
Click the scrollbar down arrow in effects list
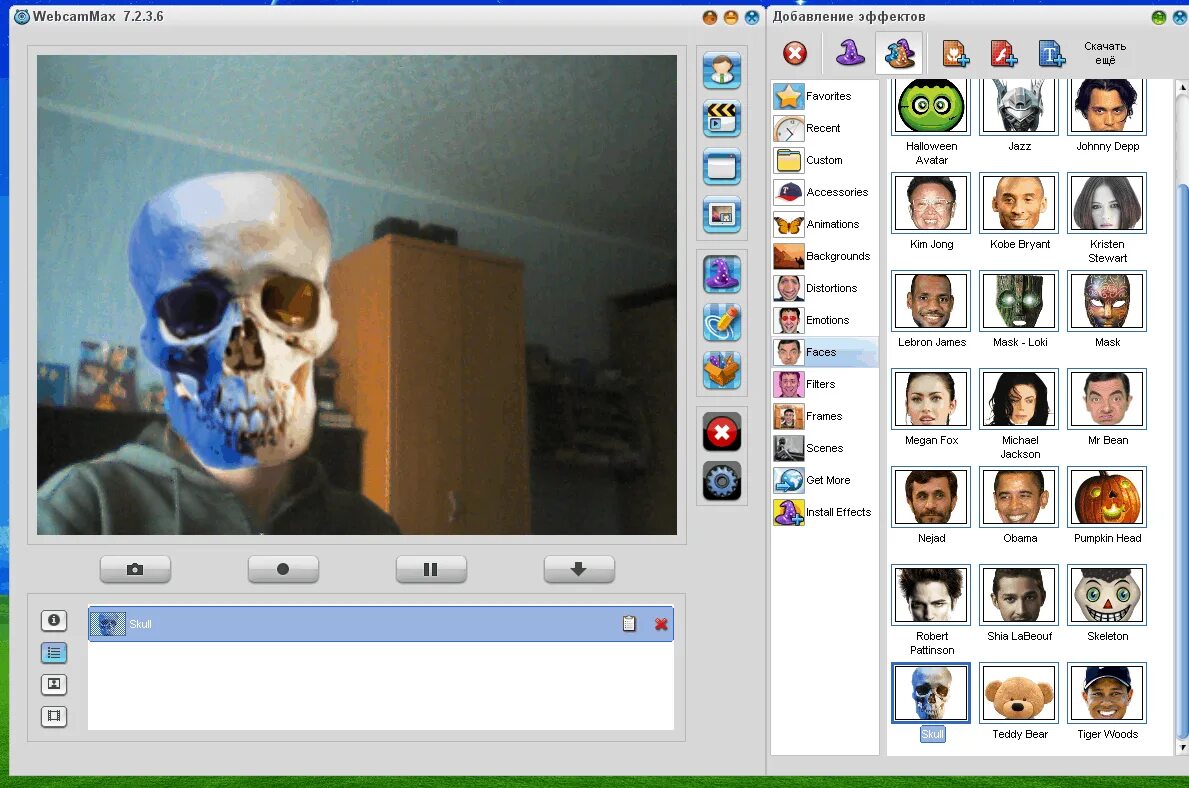pos(1181,748)
